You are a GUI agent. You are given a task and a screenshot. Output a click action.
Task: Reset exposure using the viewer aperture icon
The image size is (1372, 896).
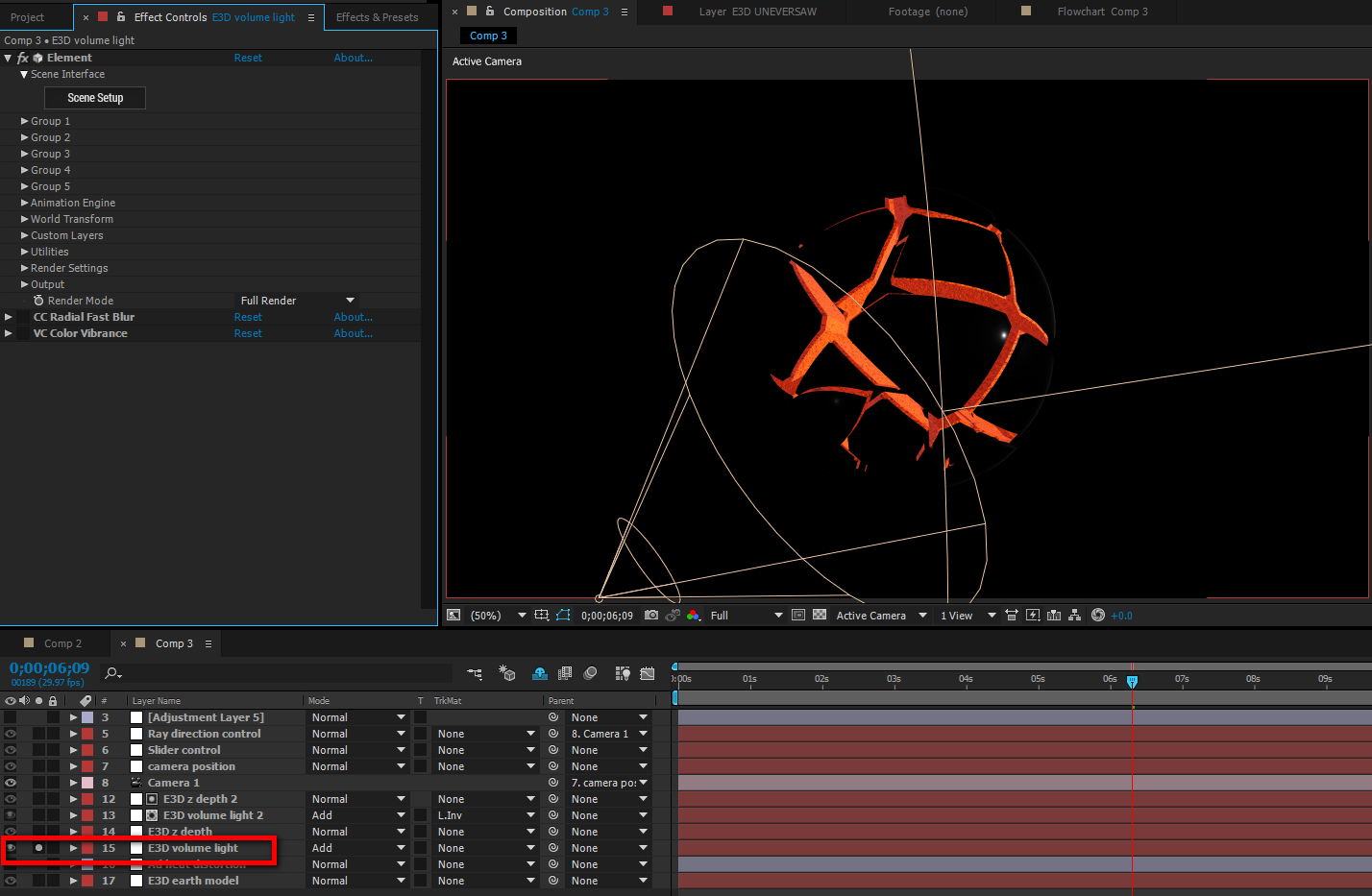(x=1098, y=616)
